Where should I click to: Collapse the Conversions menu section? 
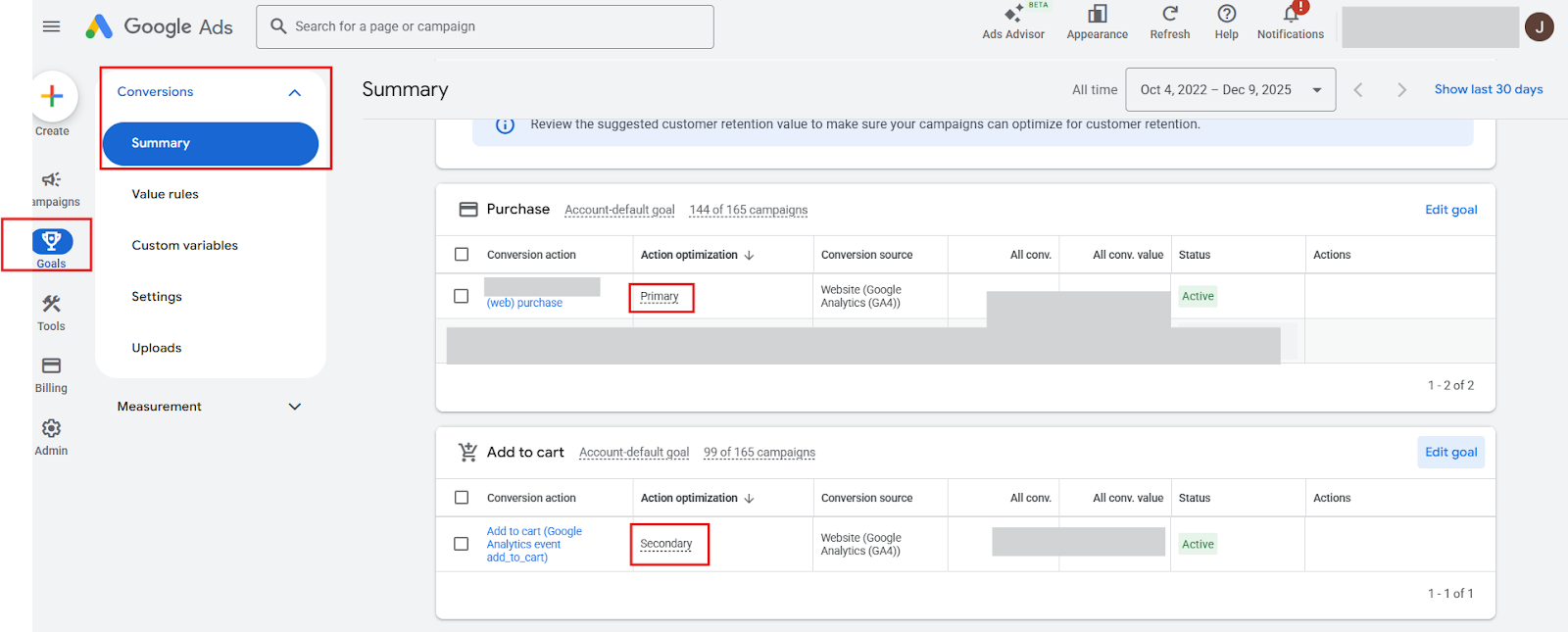(294, 92)
